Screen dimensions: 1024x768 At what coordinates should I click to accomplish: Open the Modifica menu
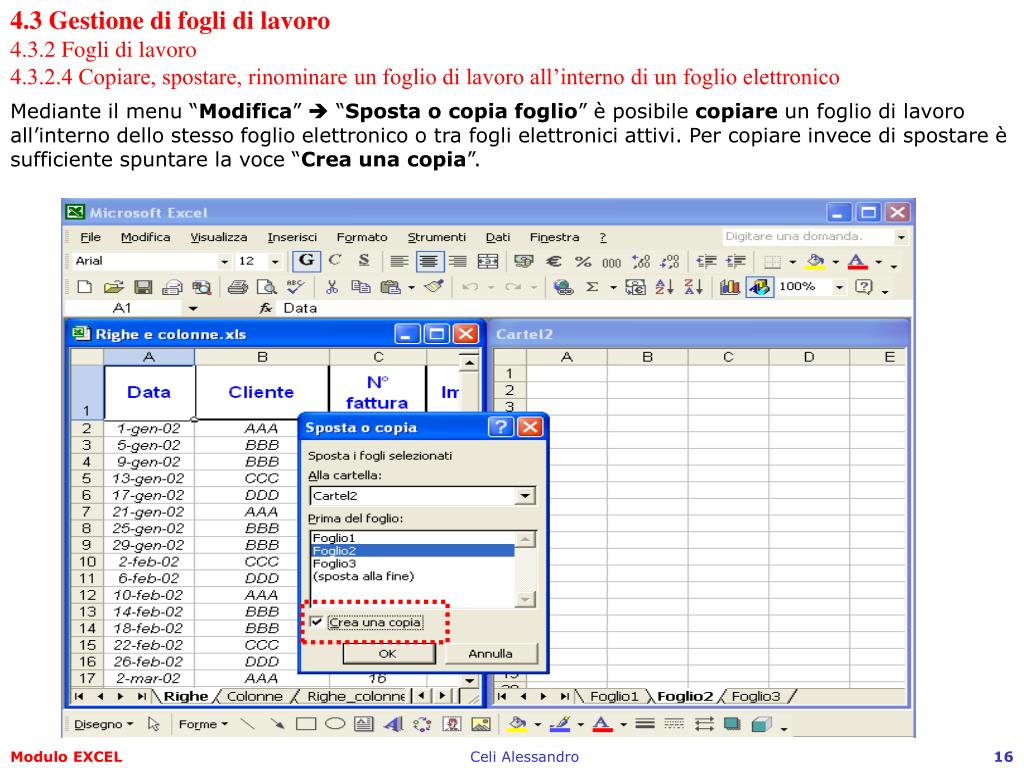coord(146,237)
